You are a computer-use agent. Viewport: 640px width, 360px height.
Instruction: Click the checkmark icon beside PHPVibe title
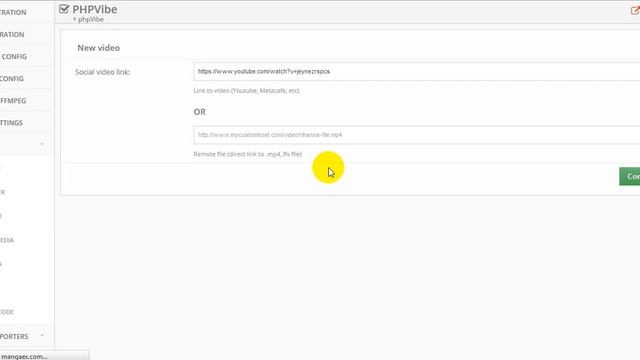(x=64, y=9)
